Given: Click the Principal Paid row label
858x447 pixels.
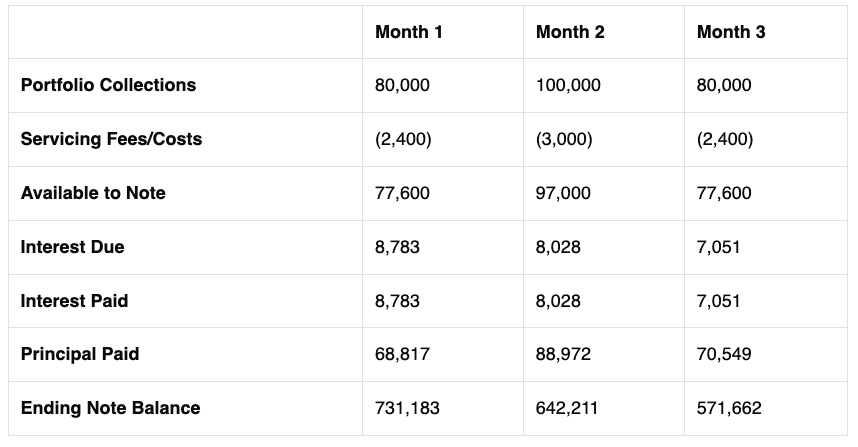Looking at the screenshot, I should coord(80,354).
